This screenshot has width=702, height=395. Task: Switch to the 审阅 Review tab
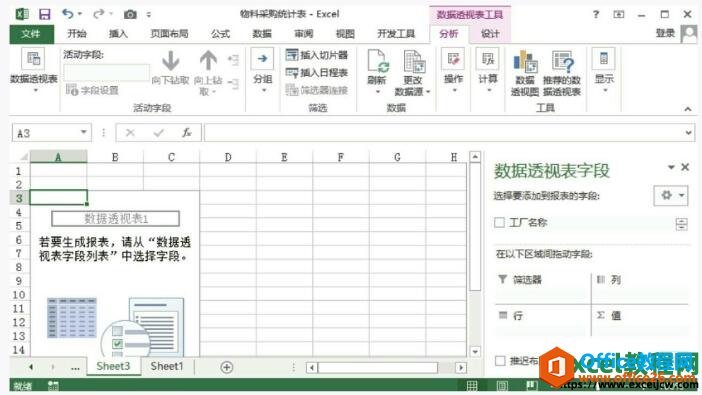[x=304, y=34]
